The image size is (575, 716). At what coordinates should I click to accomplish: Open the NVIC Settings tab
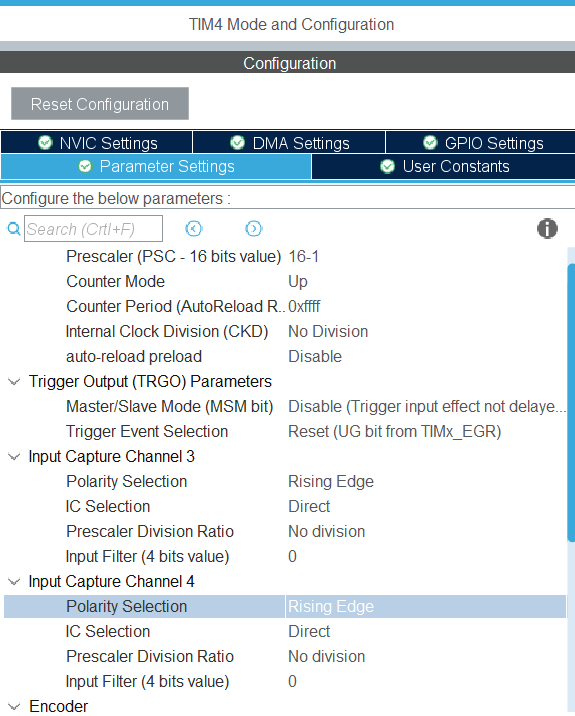97,143
